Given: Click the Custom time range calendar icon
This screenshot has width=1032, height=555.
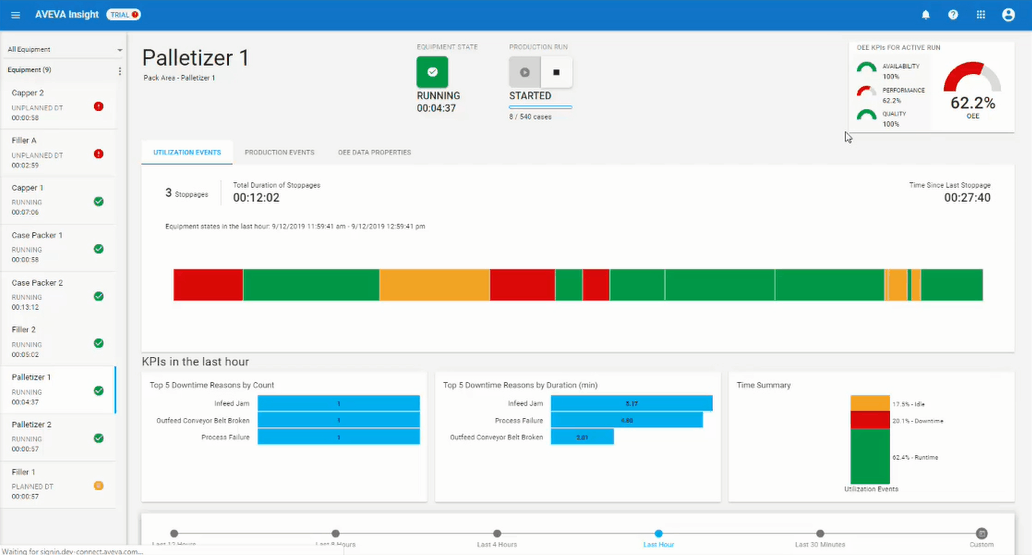Looking at the screenshot, I should (x=981, y=534).
